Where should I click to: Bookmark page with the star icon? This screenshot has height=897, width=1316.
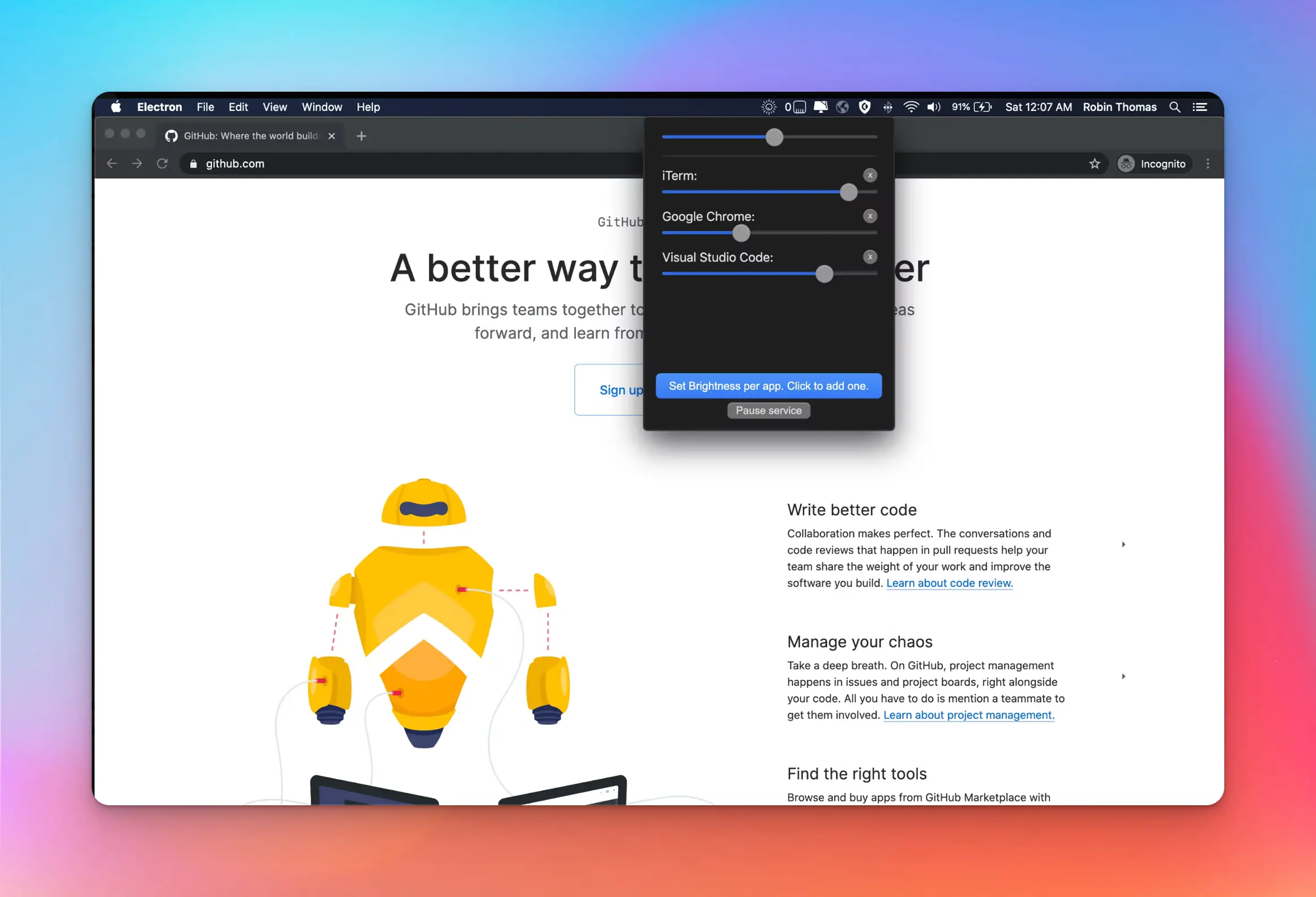tap(1094, 164)
